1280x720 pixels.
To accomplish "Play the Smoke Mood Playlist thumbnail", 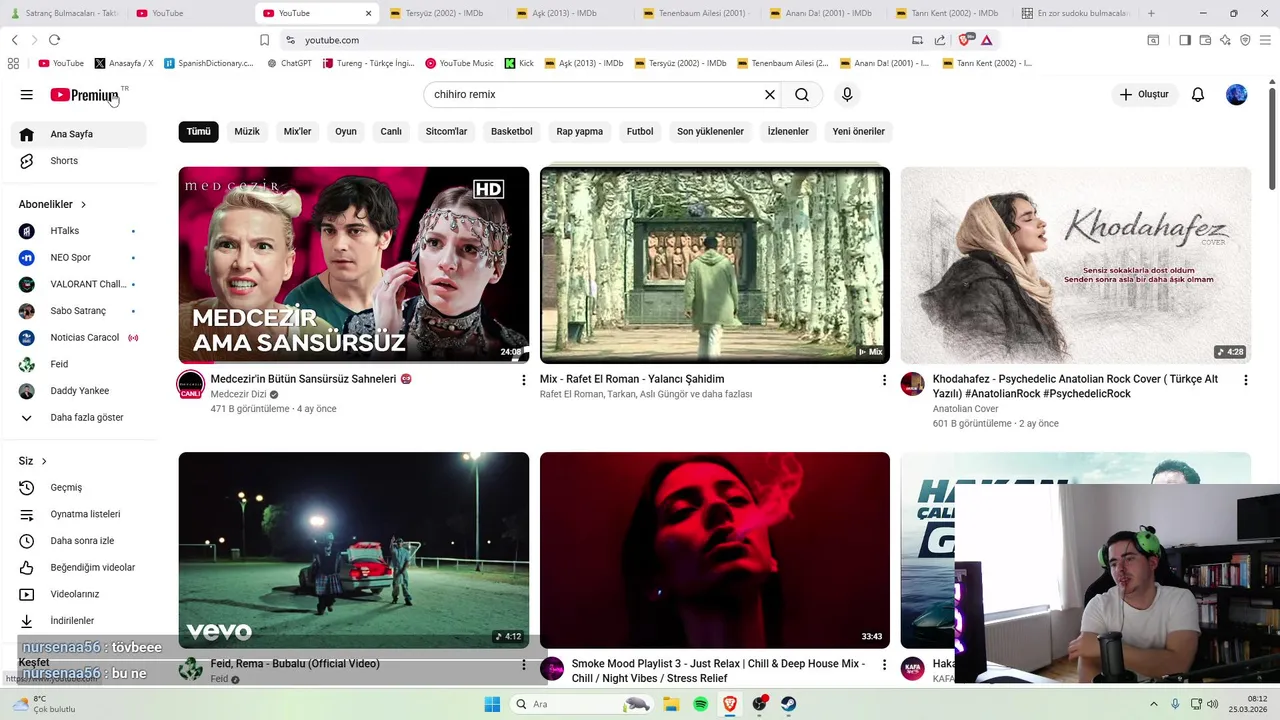I will pyautogui.click(x=715, y=550).
